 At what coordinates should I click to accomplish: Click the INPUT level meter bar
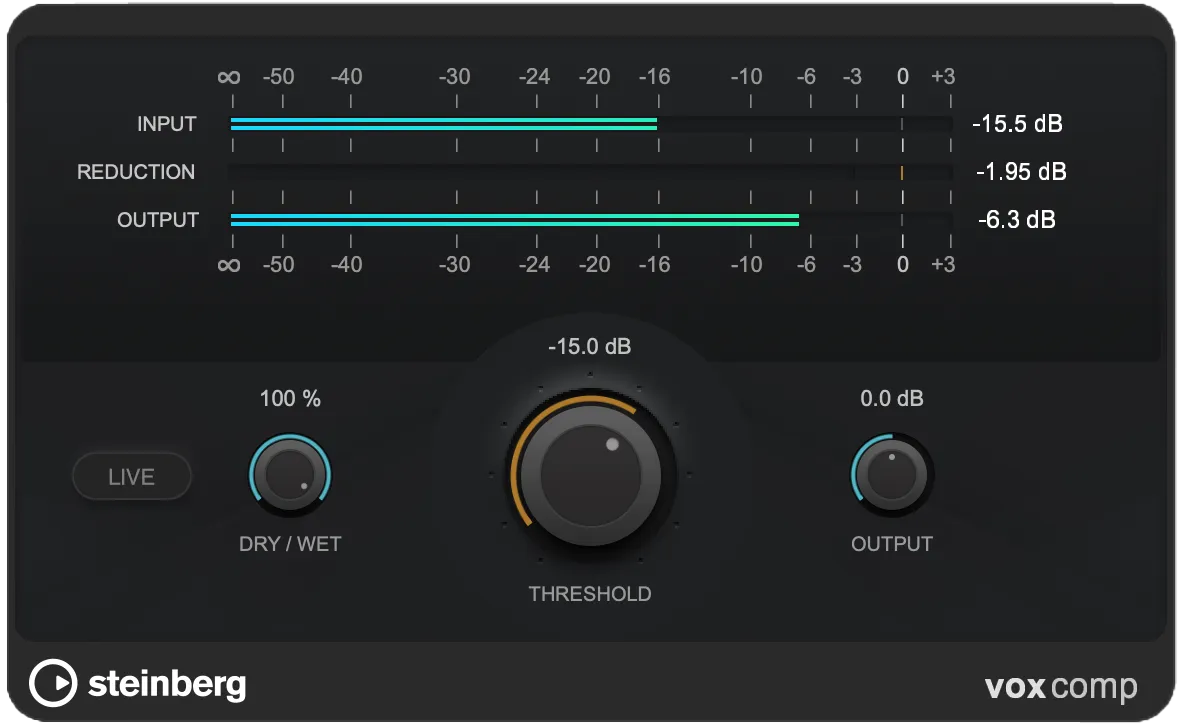click(x=590, y=124)
